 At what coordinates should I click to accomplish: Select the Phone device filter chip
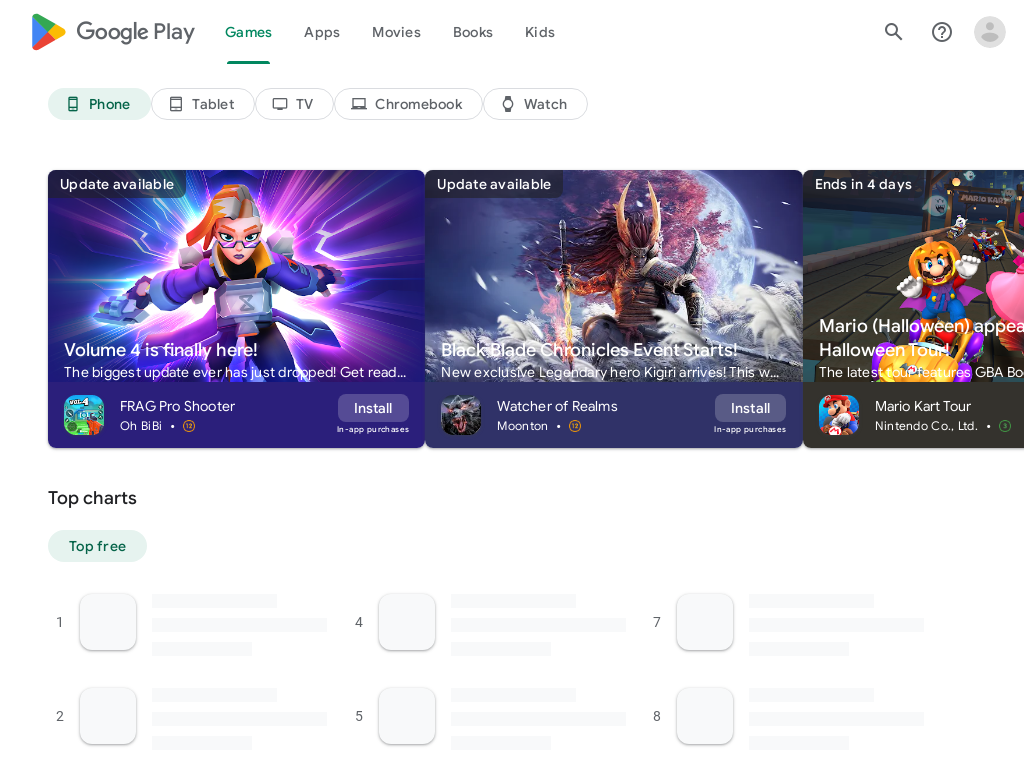point(99,104)
